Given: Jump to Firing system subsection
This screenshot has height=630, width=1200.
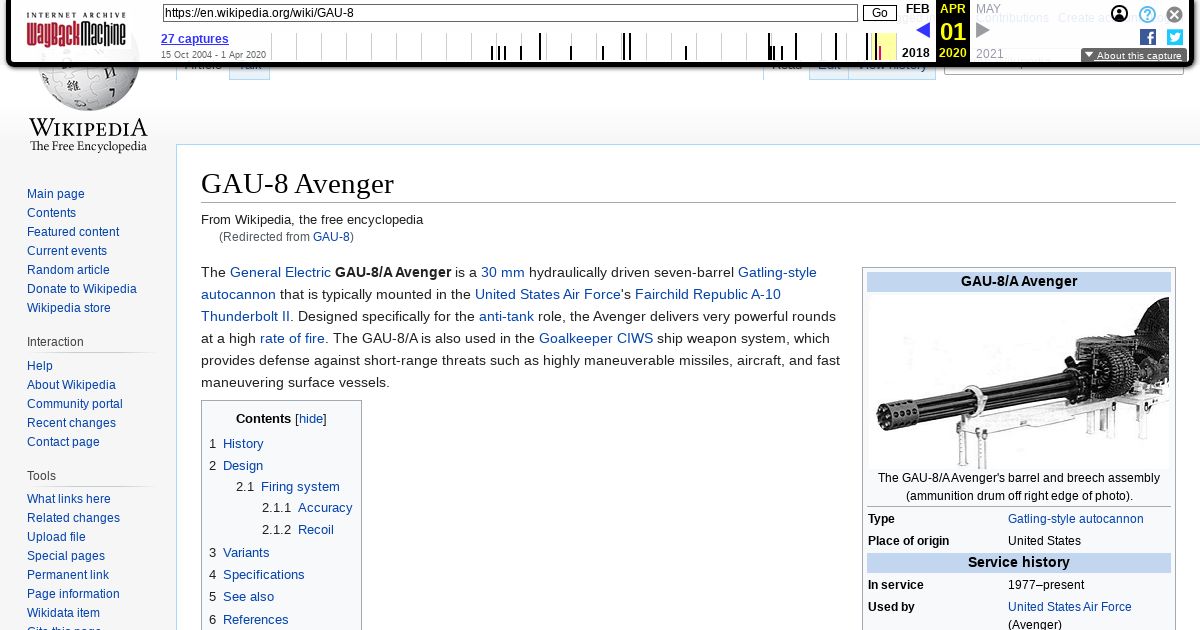Looking at the screenshot, I should click(x=300, y=487).
